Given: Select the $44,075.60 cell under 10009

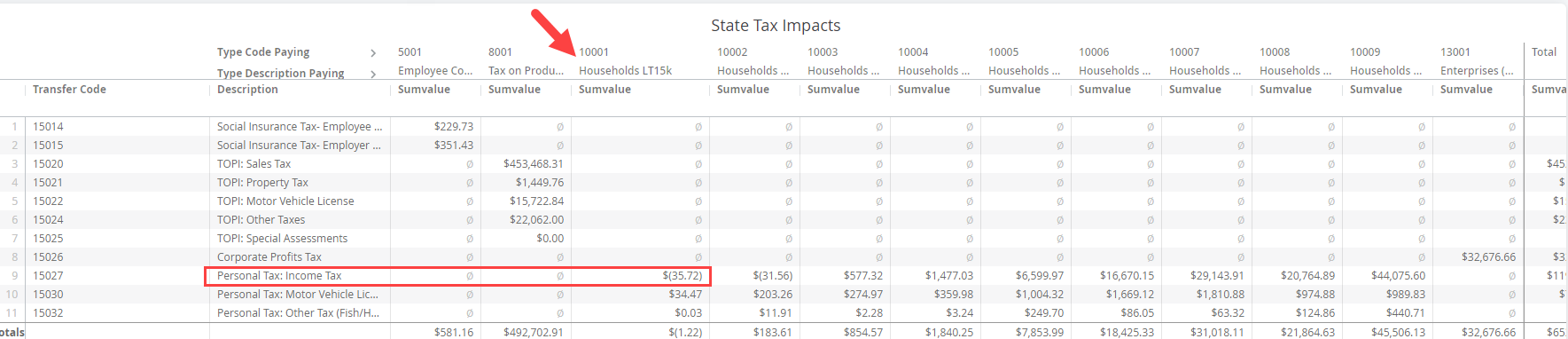Looking at the screenshot, I should pyautogui.click(x=1398, y=276).
